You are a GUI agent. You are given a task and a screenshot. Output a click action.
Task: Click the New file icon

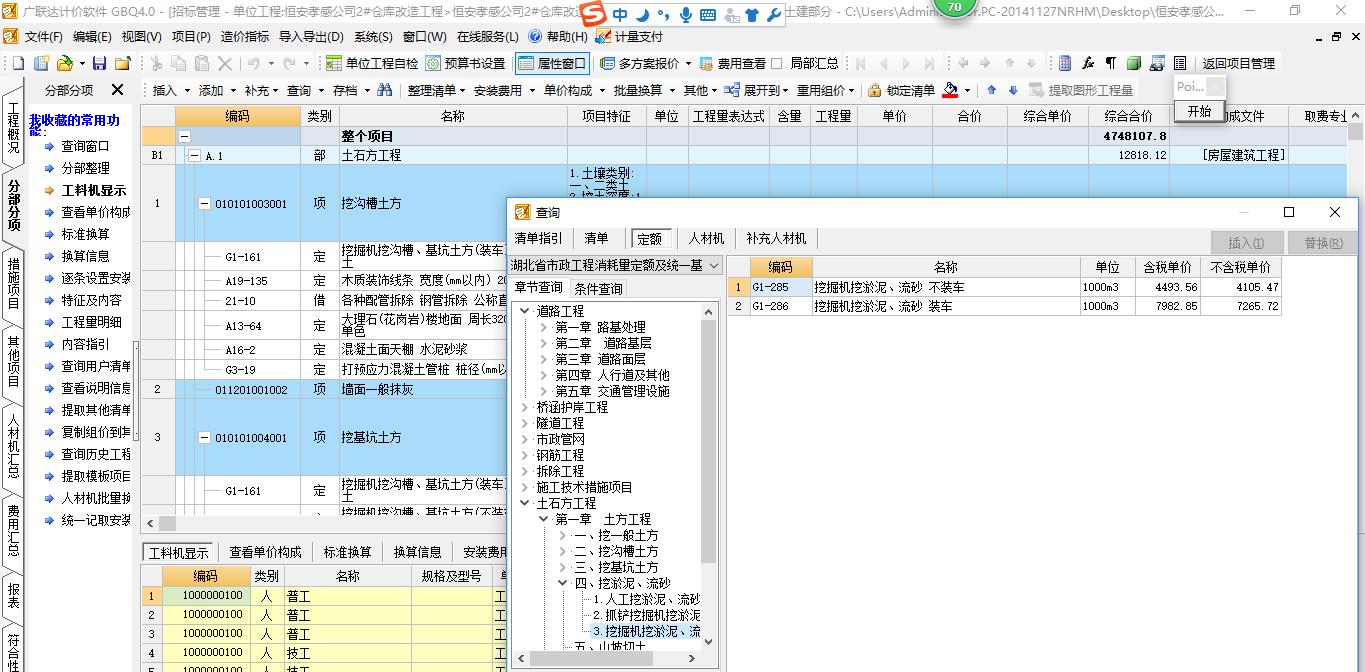[19, 63]
